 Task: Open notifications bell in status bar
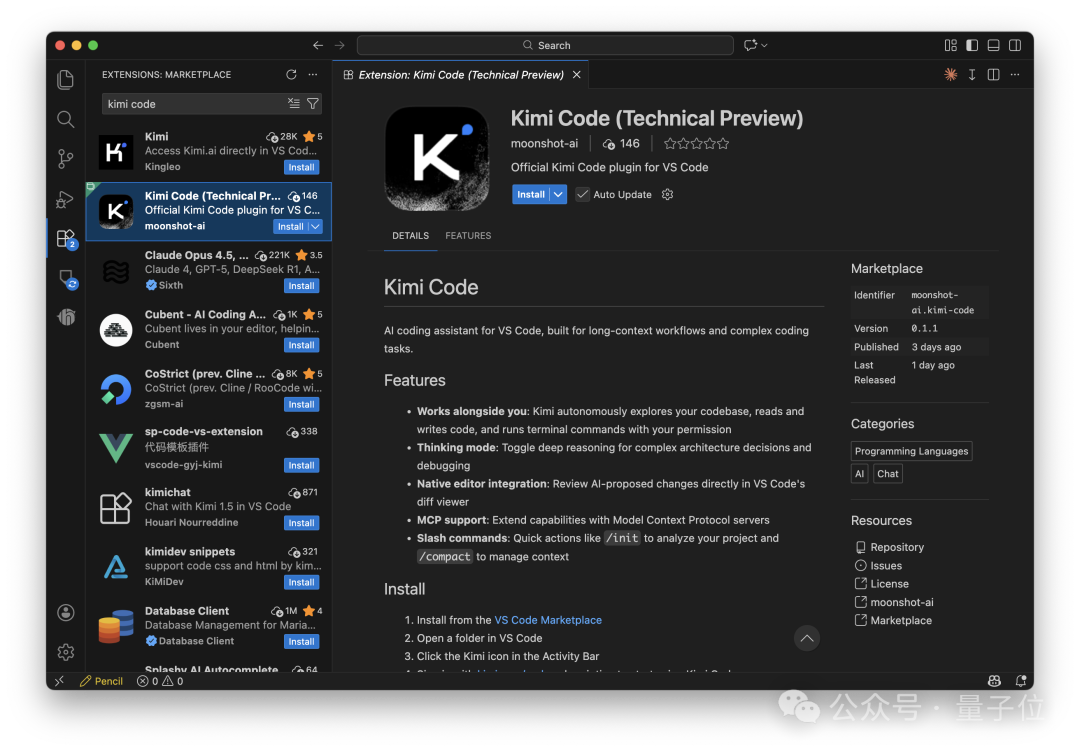pos(1021,681)
